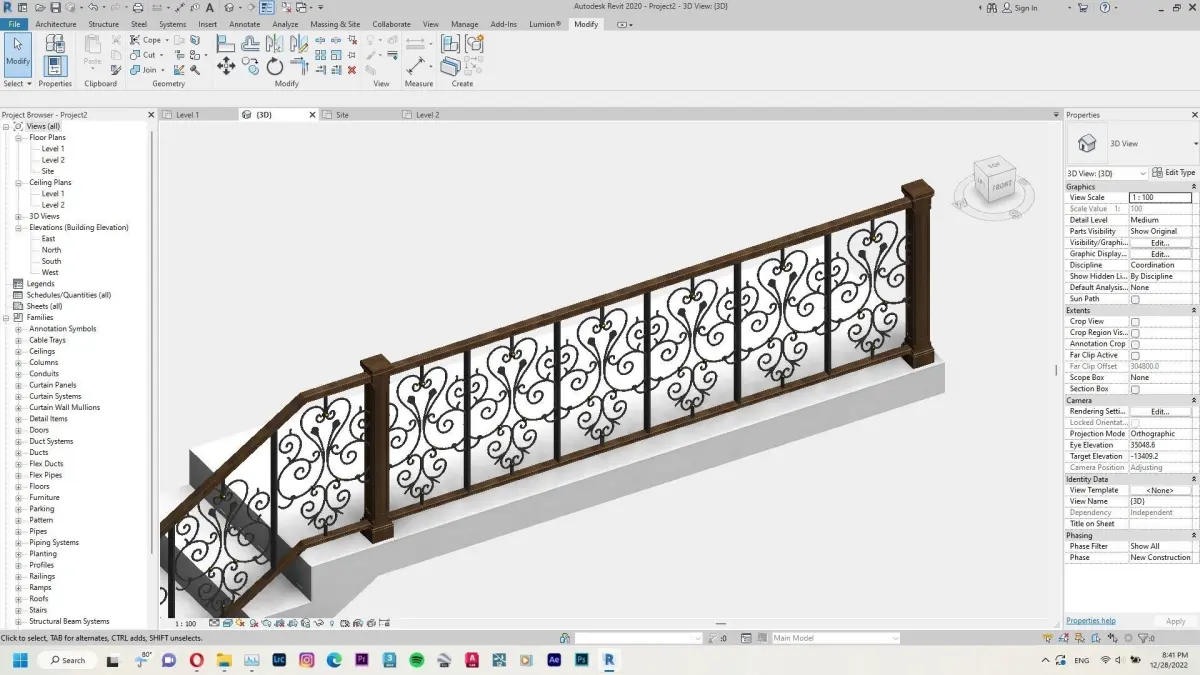Screen dimensions: 1200x675
Task: Toggle Crop Region Visible checkbox
Action: [1135, 333]
